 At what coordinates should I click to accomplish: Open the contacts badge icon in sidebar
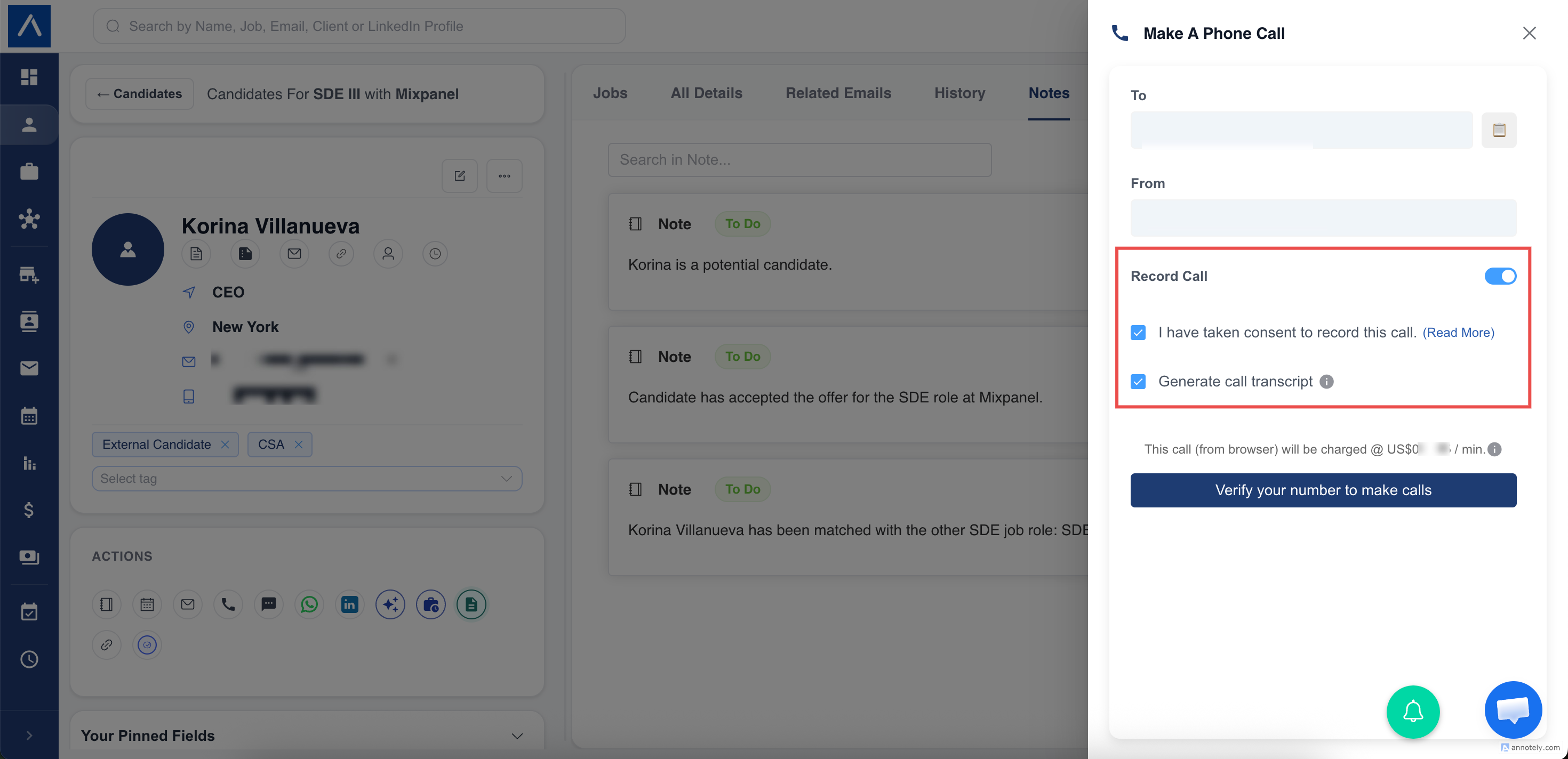pos(29,321)
